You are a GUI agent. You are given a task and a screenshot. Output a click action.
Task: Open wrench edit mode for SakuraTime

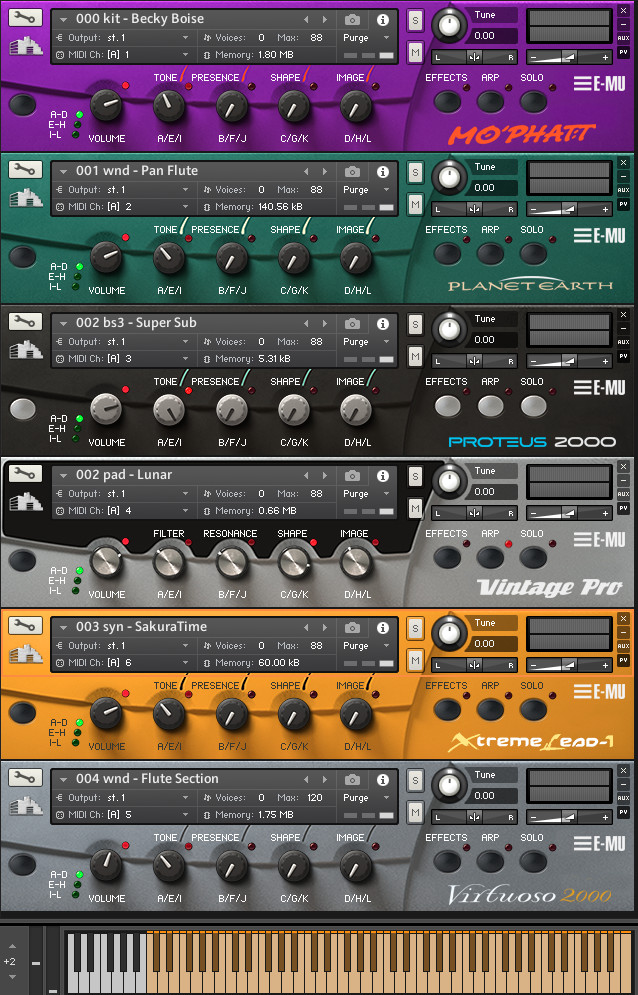(25, 626)
